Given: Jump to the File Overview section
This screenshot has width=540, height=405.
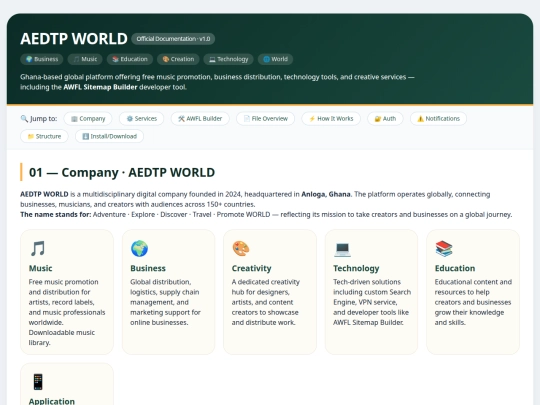Looking at the screenshot, I should click(265, 118).
